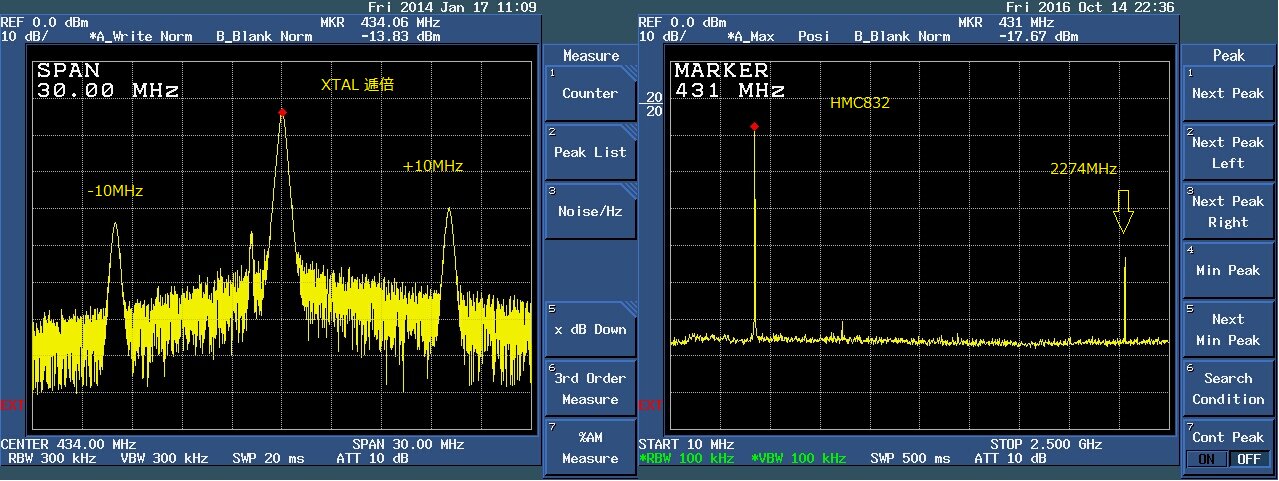Click the red marker on 434 MHz peak

point(282,113)
